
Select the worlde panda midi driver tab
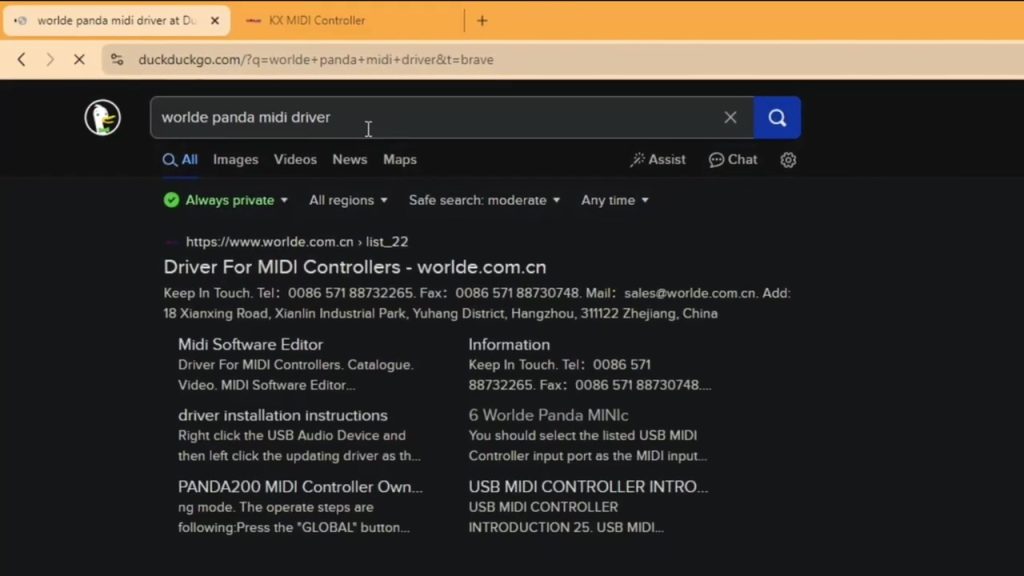tap(116, 21)
